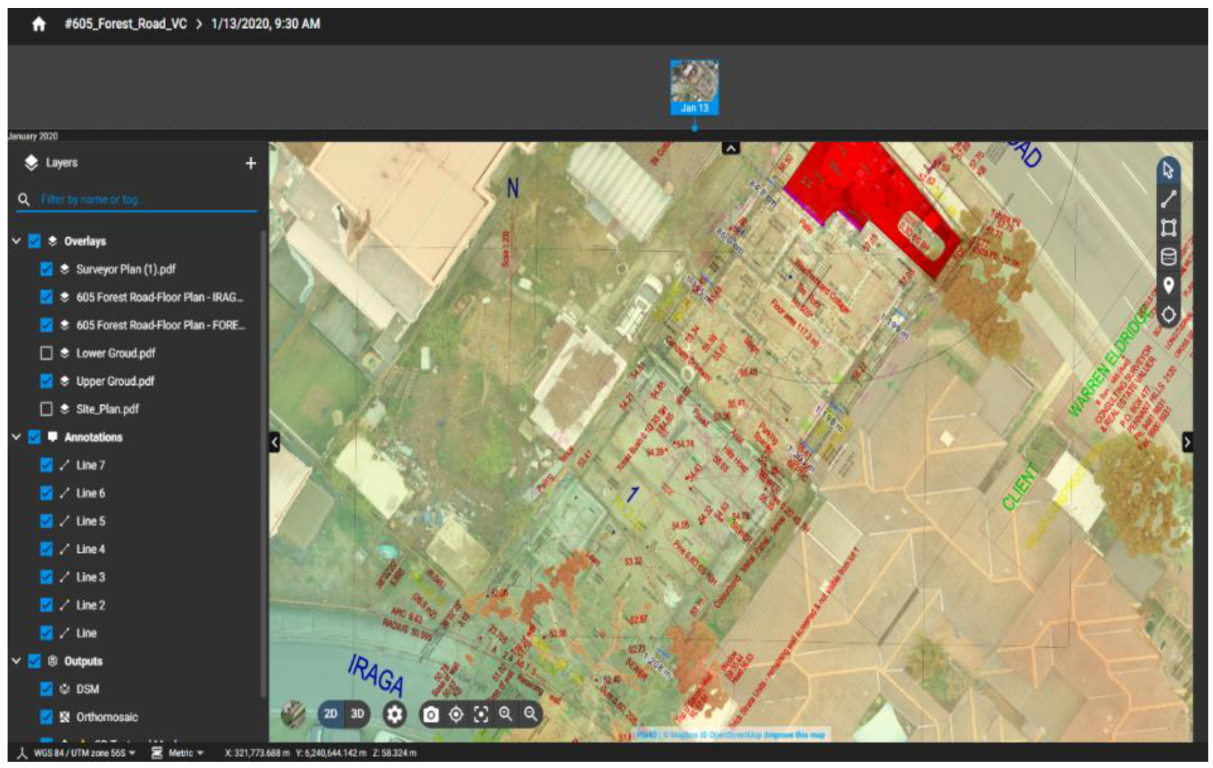Add a new layer with plus icon
The image size is (1213, 768).
click(251, 163)
